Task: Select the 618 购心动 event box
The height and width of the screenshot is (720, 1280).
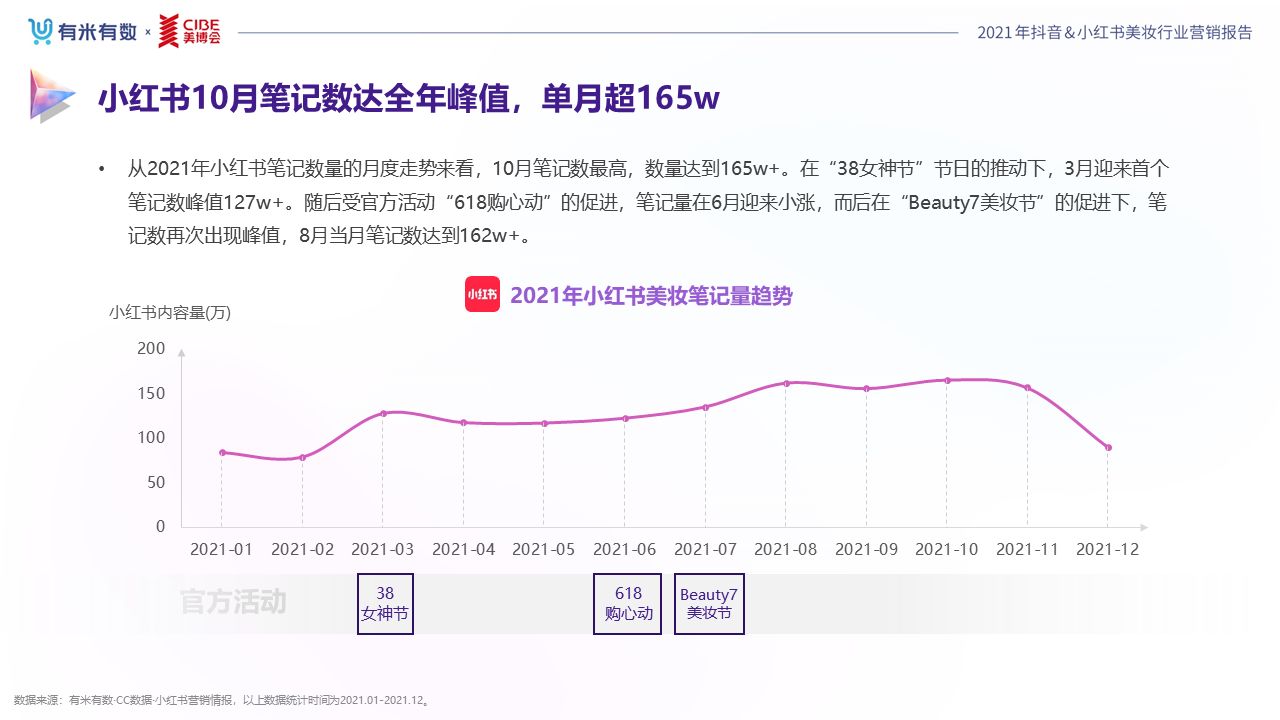Action: coord(627,604)
